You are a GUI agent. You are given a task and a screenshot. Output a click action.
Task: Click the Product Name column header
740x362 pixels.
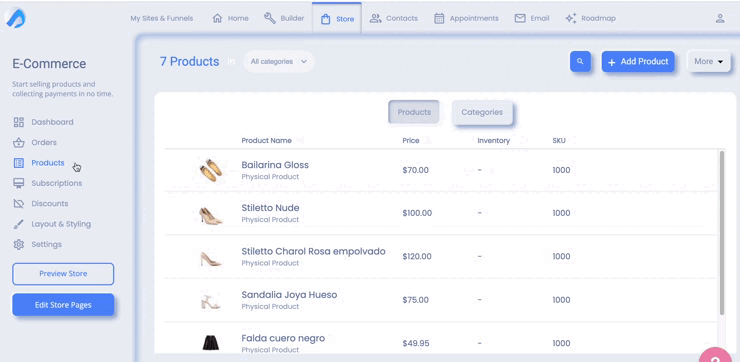[267, 140]
